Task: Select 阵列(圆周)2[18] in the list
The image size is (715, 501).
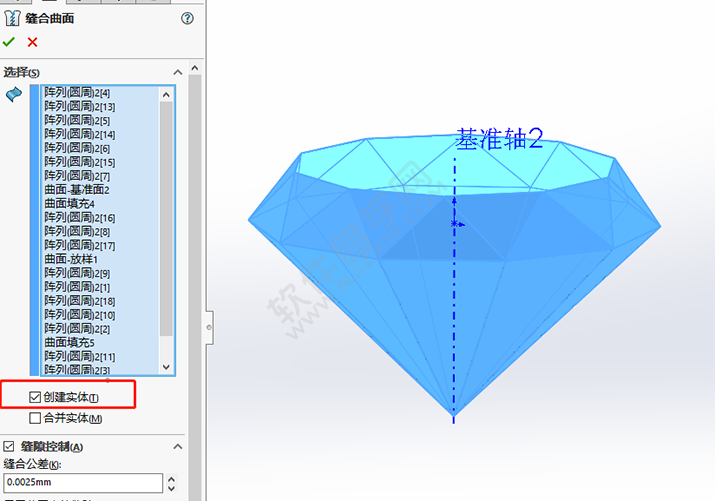Action: point(80,301)
